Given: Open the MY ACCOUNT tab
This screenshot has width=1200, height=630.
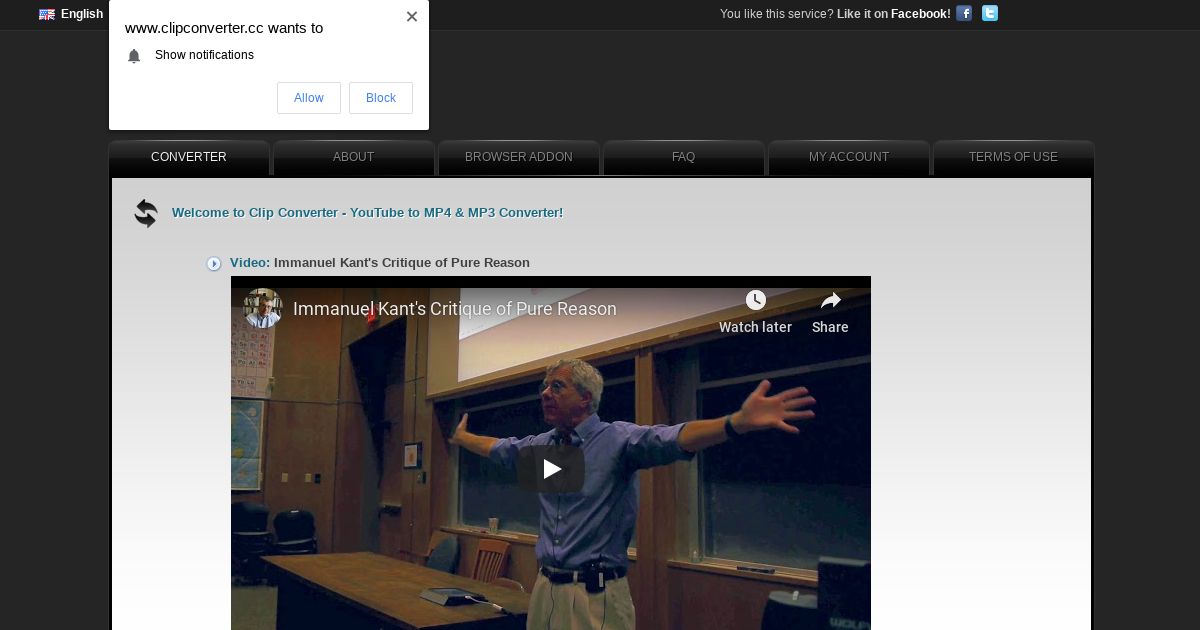Looking at the screenshot, I should coord(849,157).
